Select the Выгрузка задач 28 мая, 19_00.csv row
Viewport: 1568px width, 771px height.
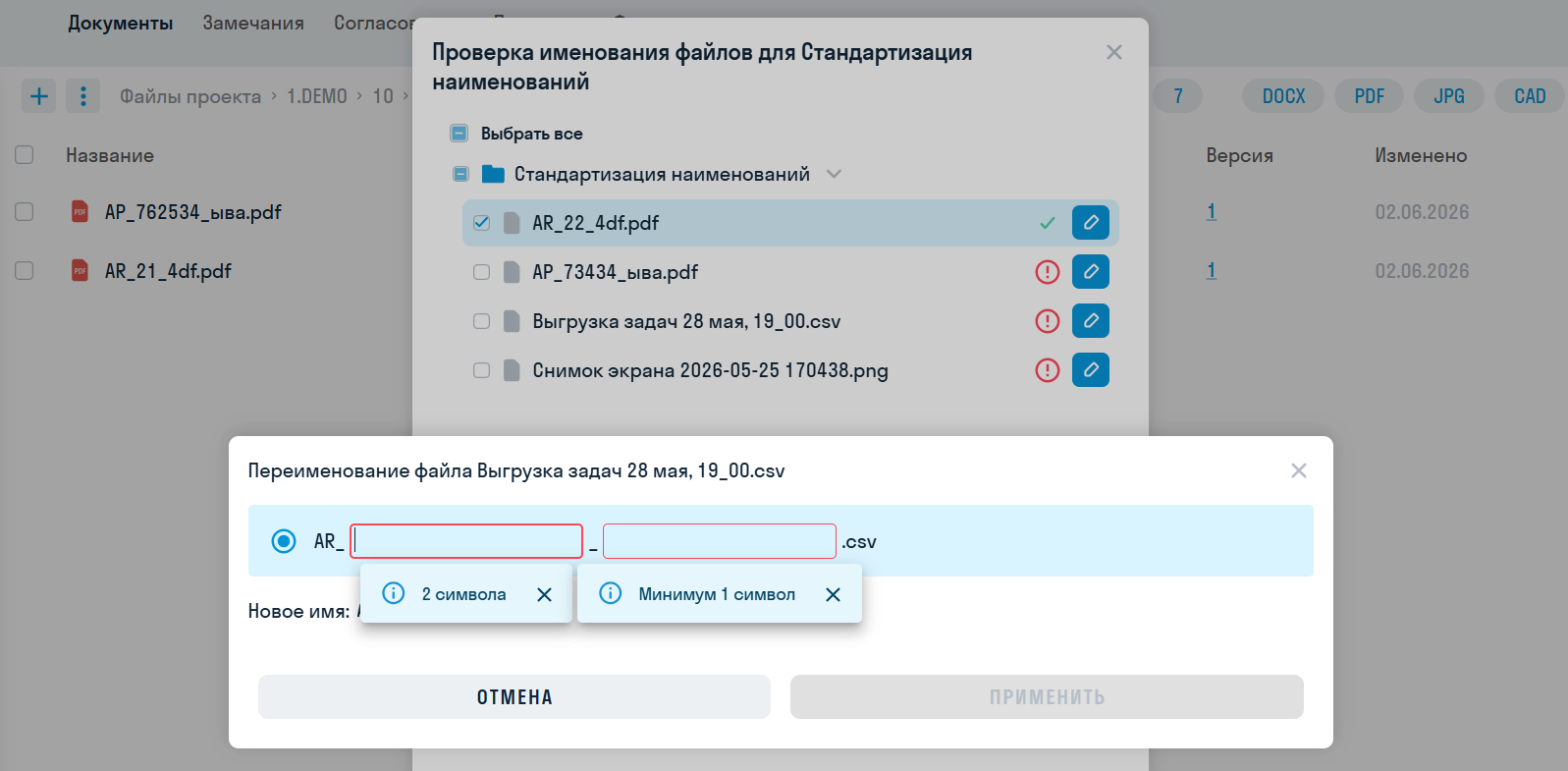[790, 321]
